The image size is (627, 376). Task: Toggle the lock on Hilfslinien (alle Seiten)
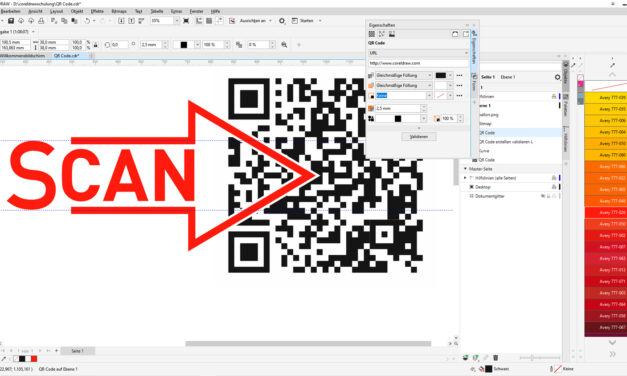(554, 178)
